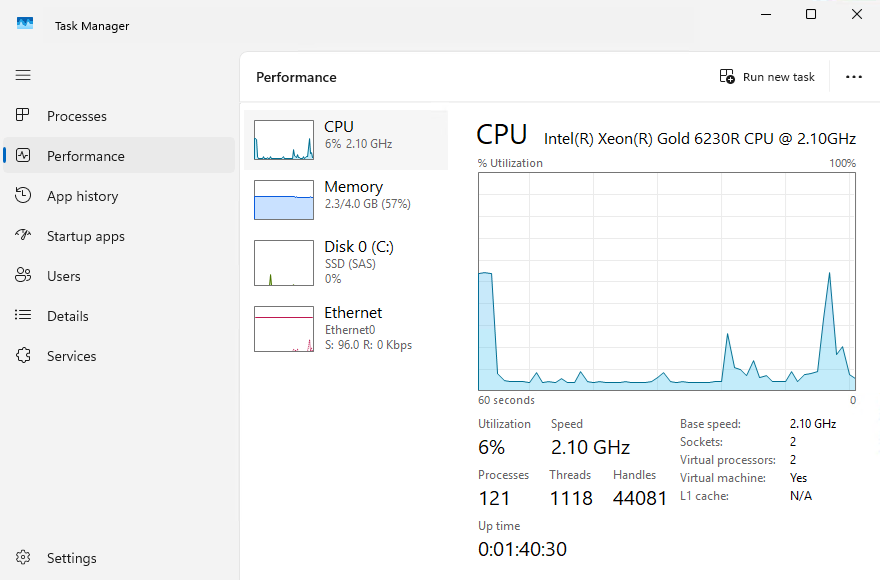
Task: Open Task Manager Settings gear
Action: pos(22,558)
